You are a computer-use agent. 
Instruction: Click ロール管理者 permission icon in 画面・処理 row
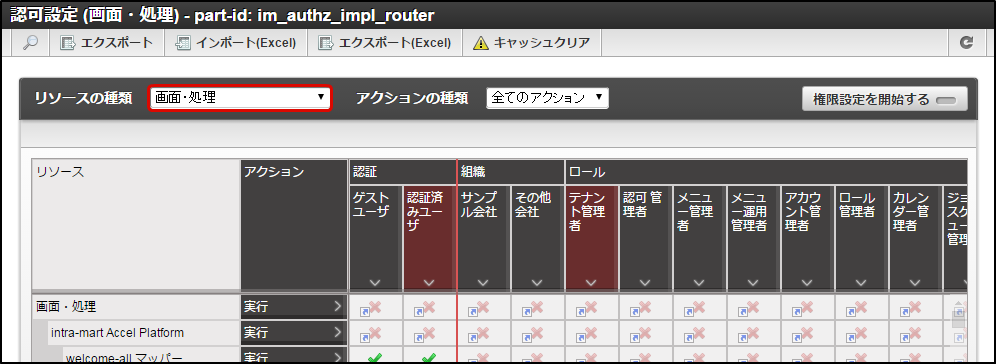[x=857, y=308]
